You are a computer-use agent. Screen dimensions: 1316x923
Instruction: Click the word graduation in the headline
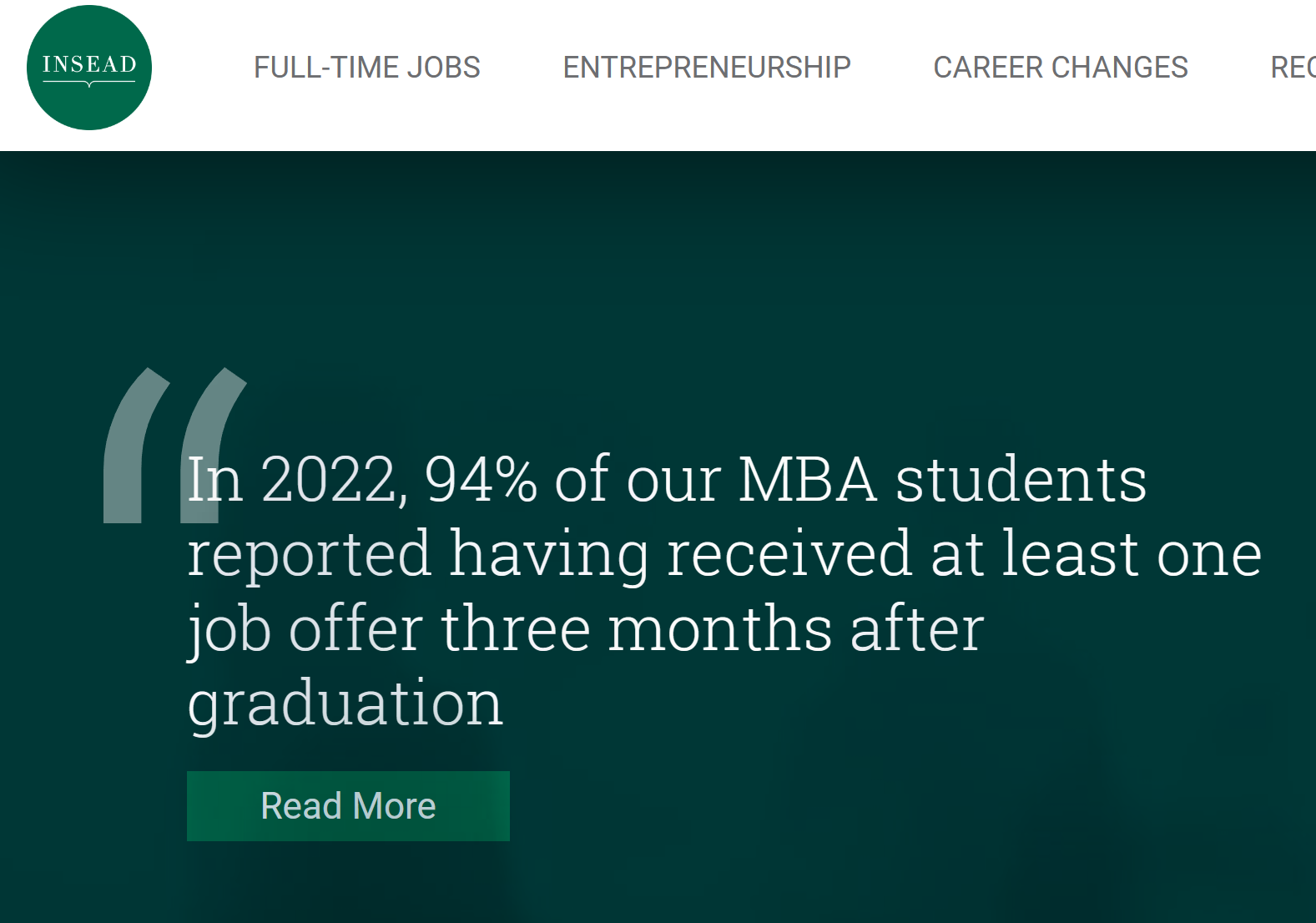[x=345, y=704]
